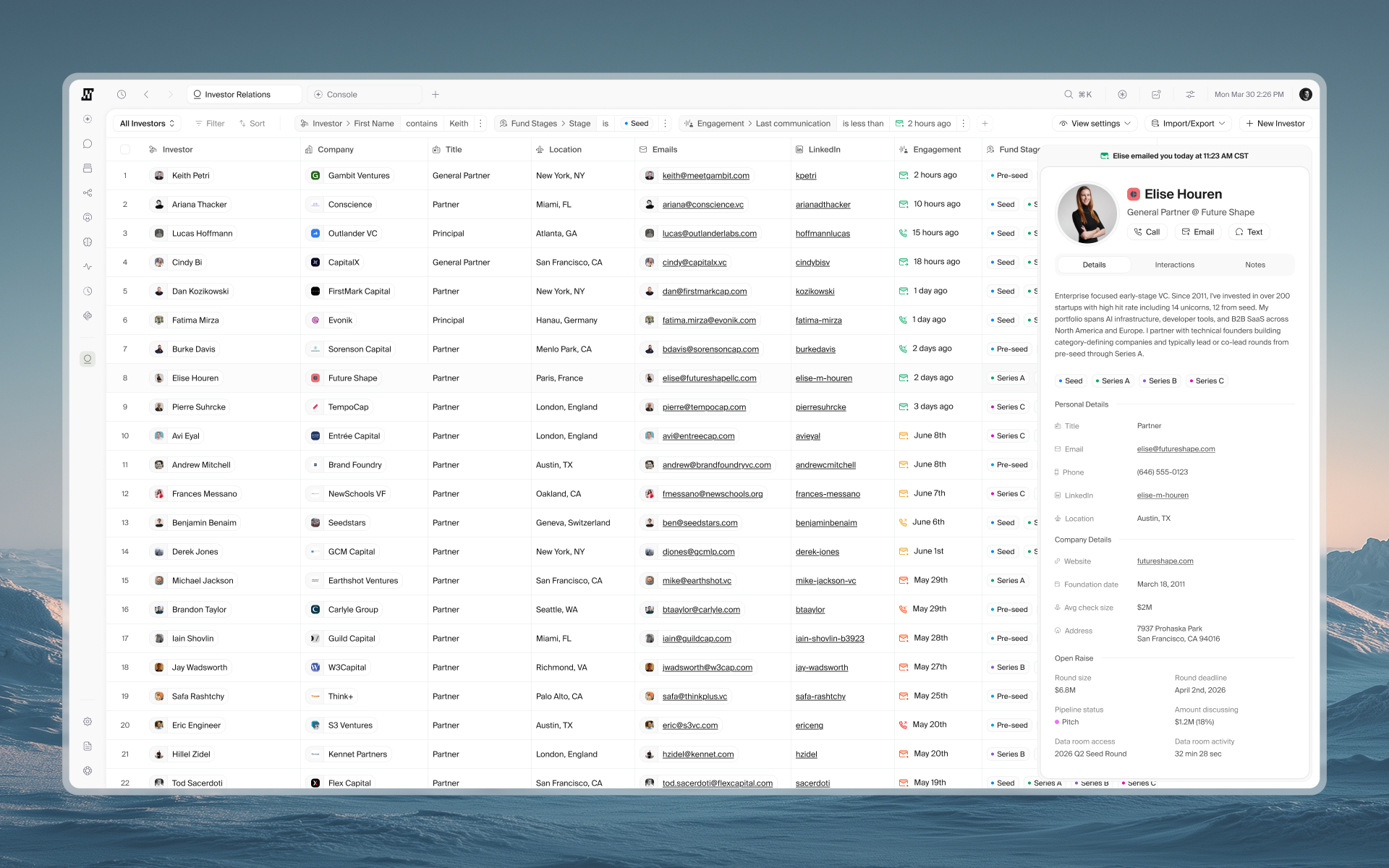The width and height of the screenshot is (1389, 868).
Task: Open keith@meetgambit.com email link
Action: coord(706,176)
